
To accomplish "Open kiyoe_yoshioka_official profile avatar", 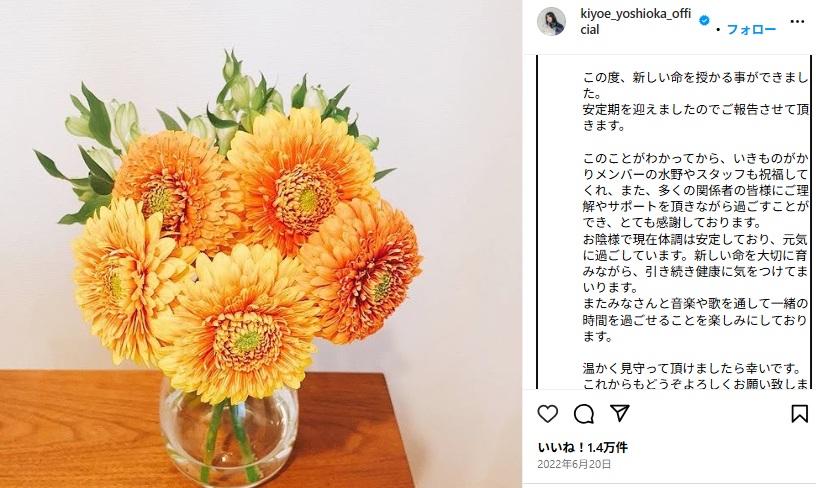I will [x=552, y=21].
